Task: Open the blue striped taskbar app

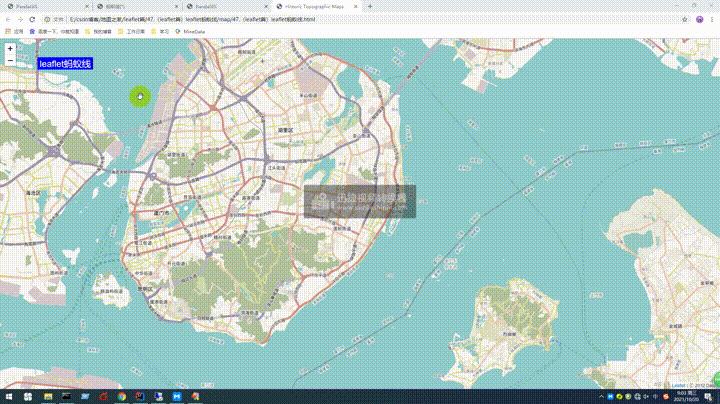Action: coord(85,397)
